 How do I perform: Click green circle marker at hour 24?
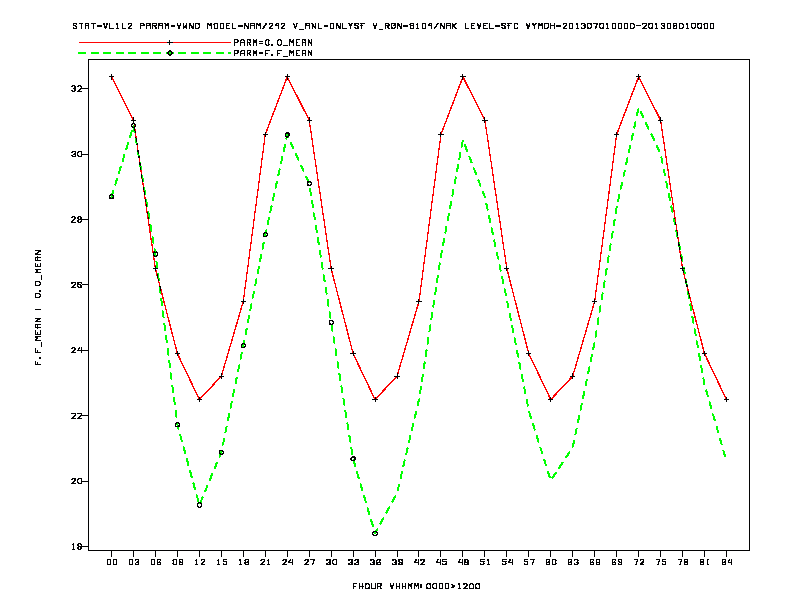(x=287, y=135)
